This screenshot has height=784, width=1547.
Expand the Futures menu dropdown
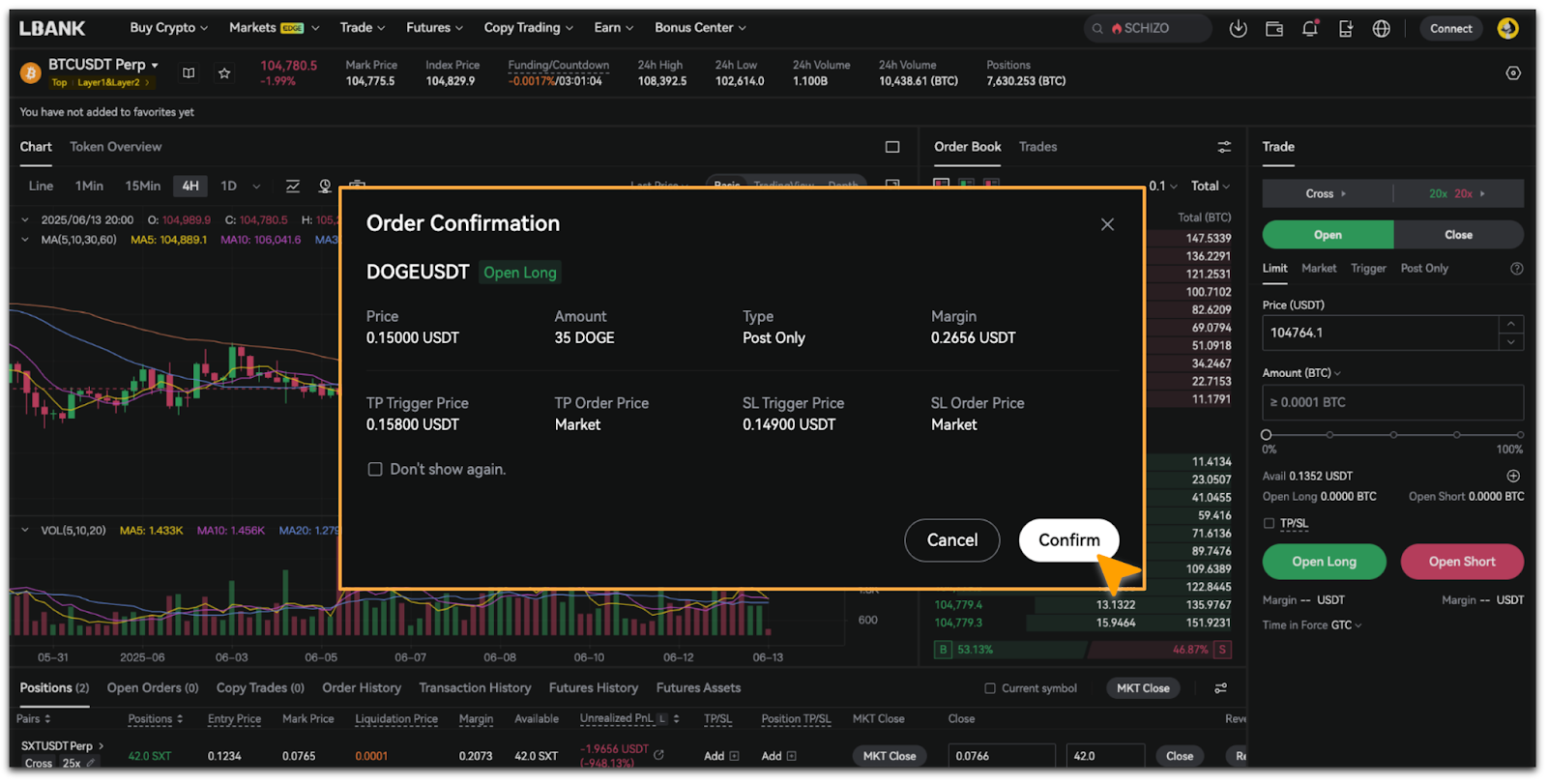(x=434, y=28)
